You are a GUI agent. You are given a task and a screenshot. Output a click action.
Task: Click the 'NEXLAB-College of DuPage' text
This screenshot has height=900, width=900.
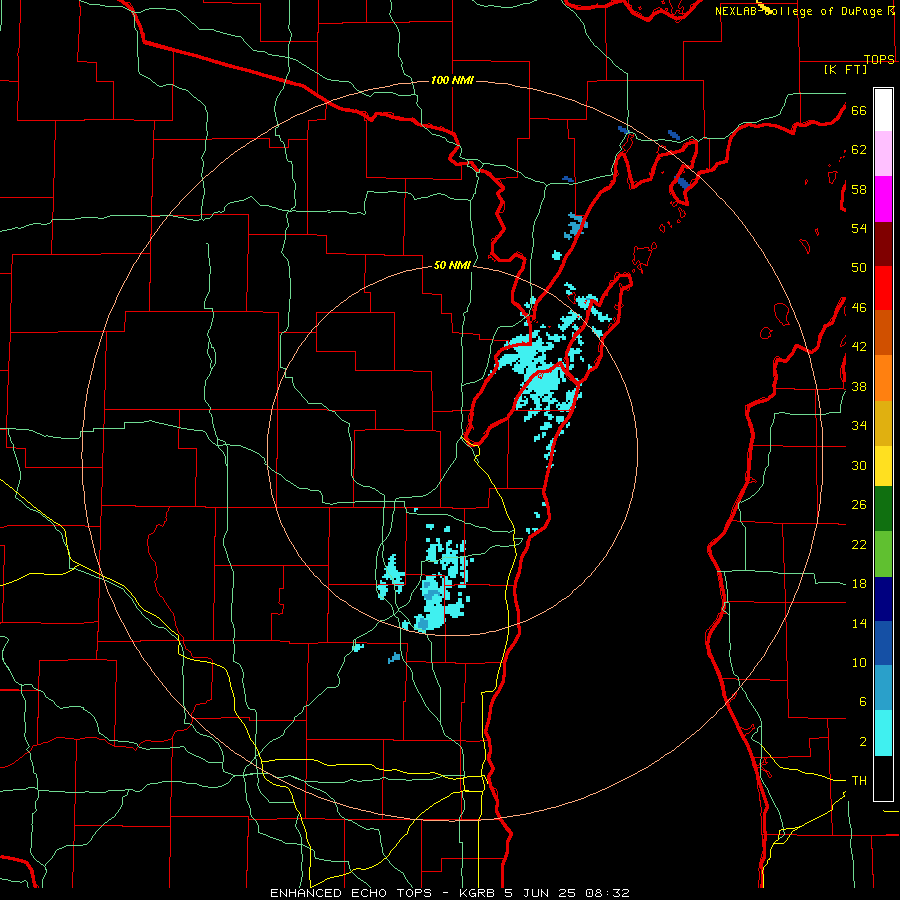pos(798,11)
